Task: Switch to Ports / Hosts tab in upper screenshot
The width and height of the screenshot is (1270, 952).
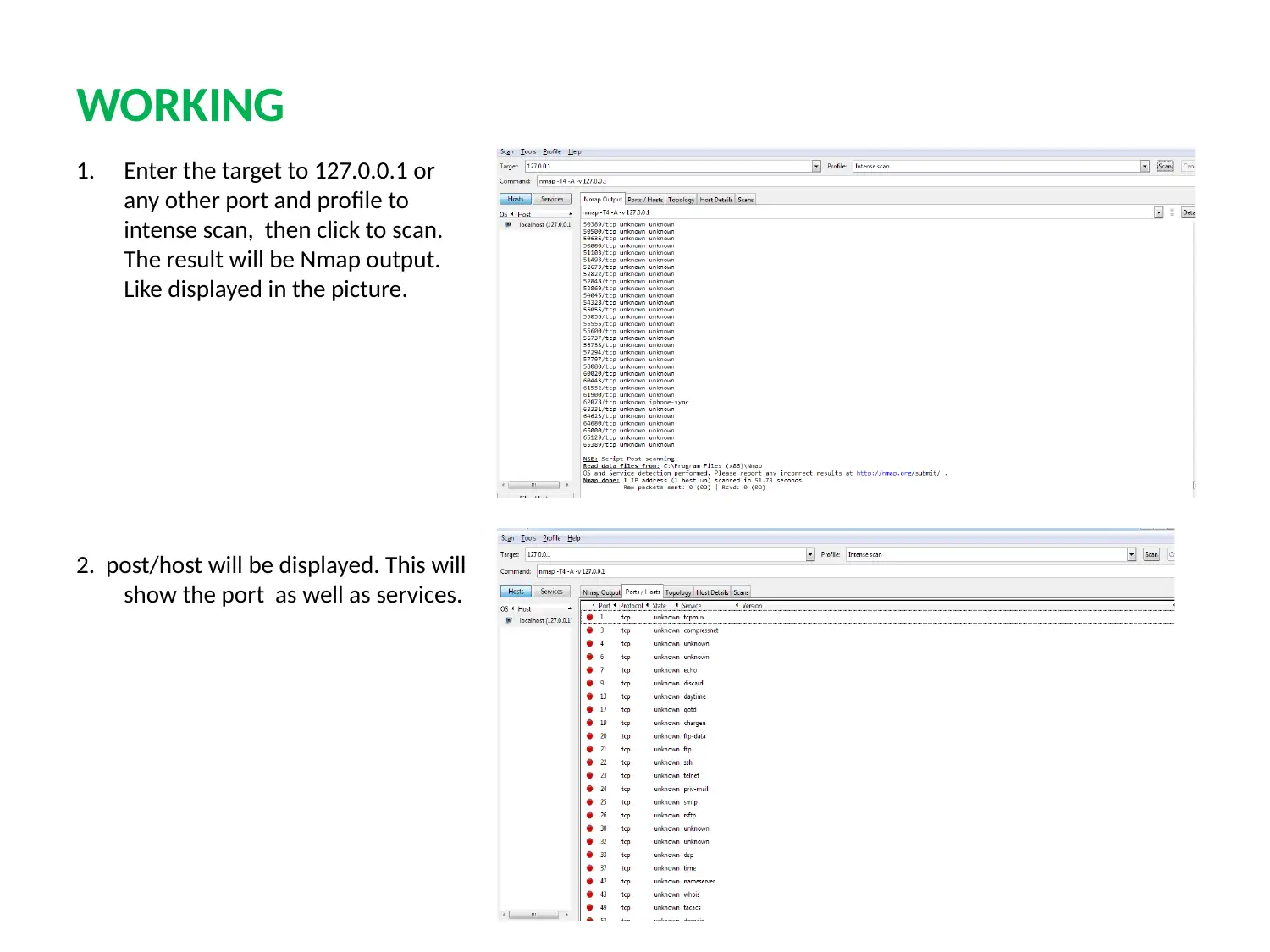Action: [645, 200]
